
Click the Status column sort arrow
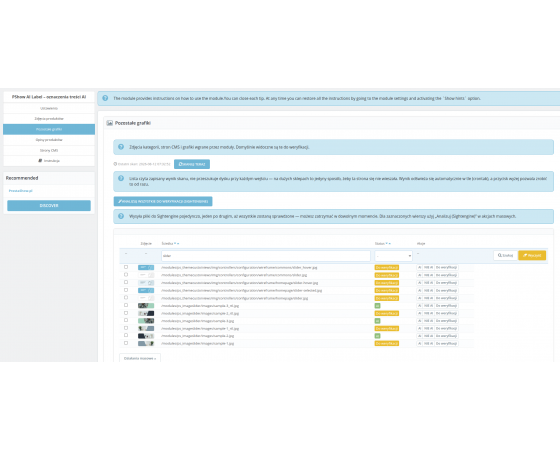click(x=388, y=244)
